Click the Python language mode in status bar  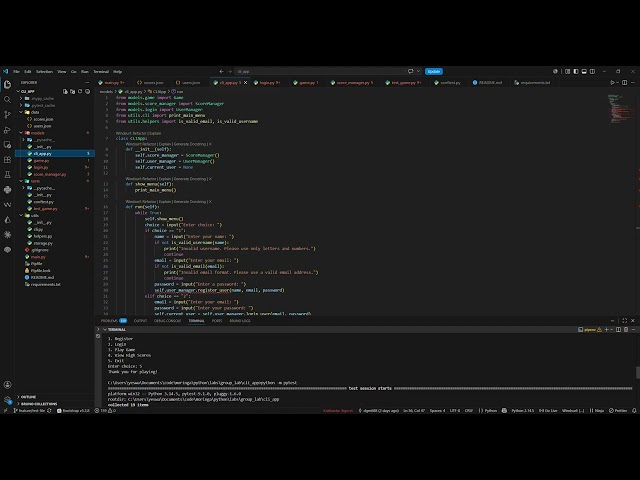pyautogui.click(x=490, y=411)
